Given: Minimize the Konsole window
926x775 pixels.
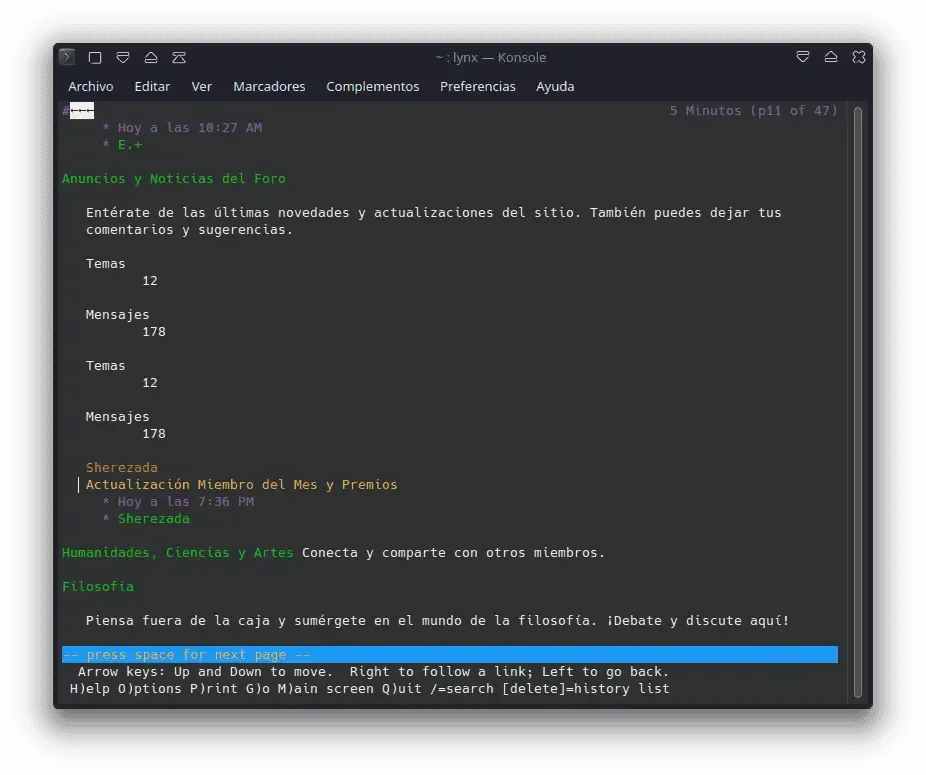Looking at the screenshot, I should 803,57.
